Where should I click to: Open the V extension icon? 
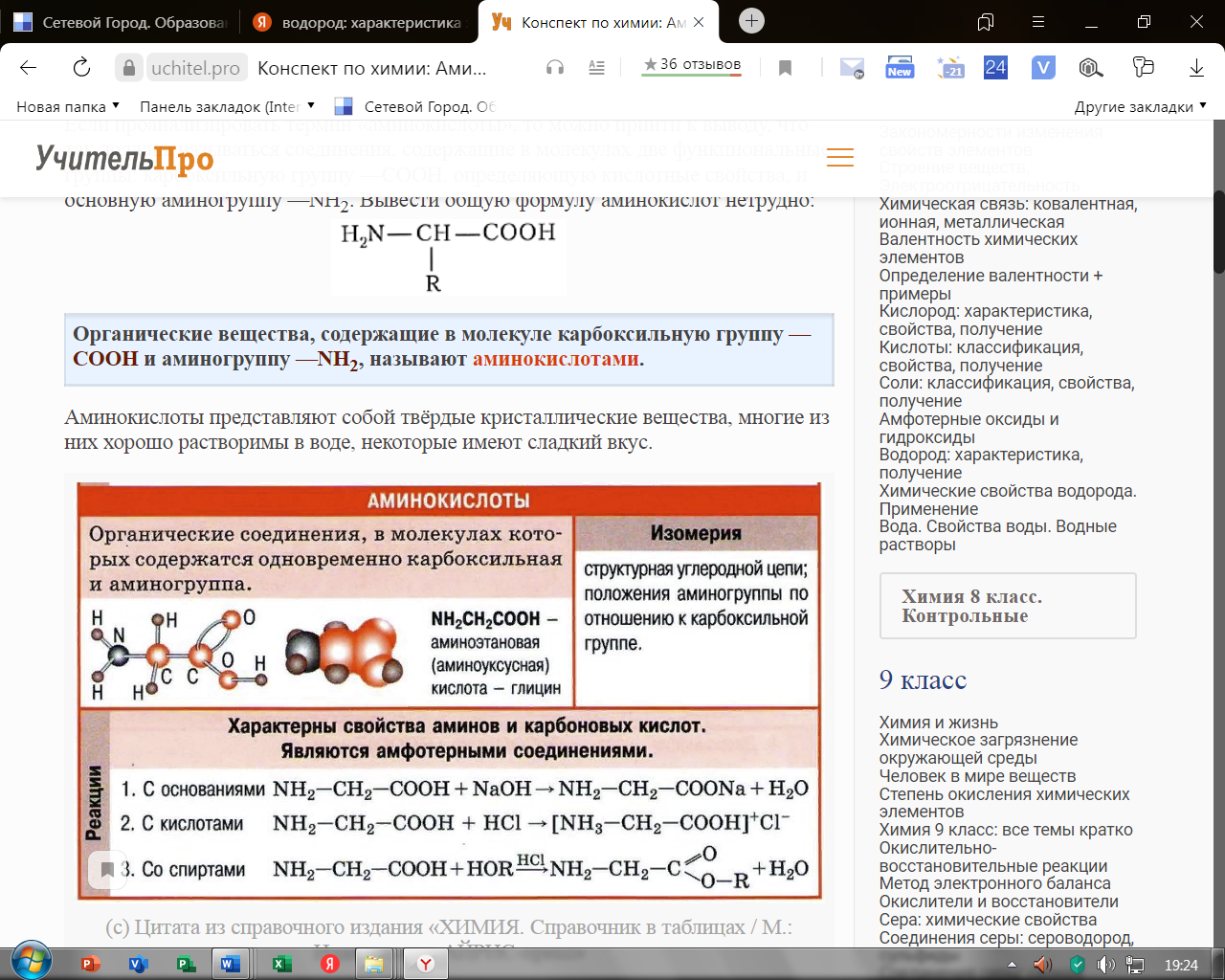(x=1043, y=68)
